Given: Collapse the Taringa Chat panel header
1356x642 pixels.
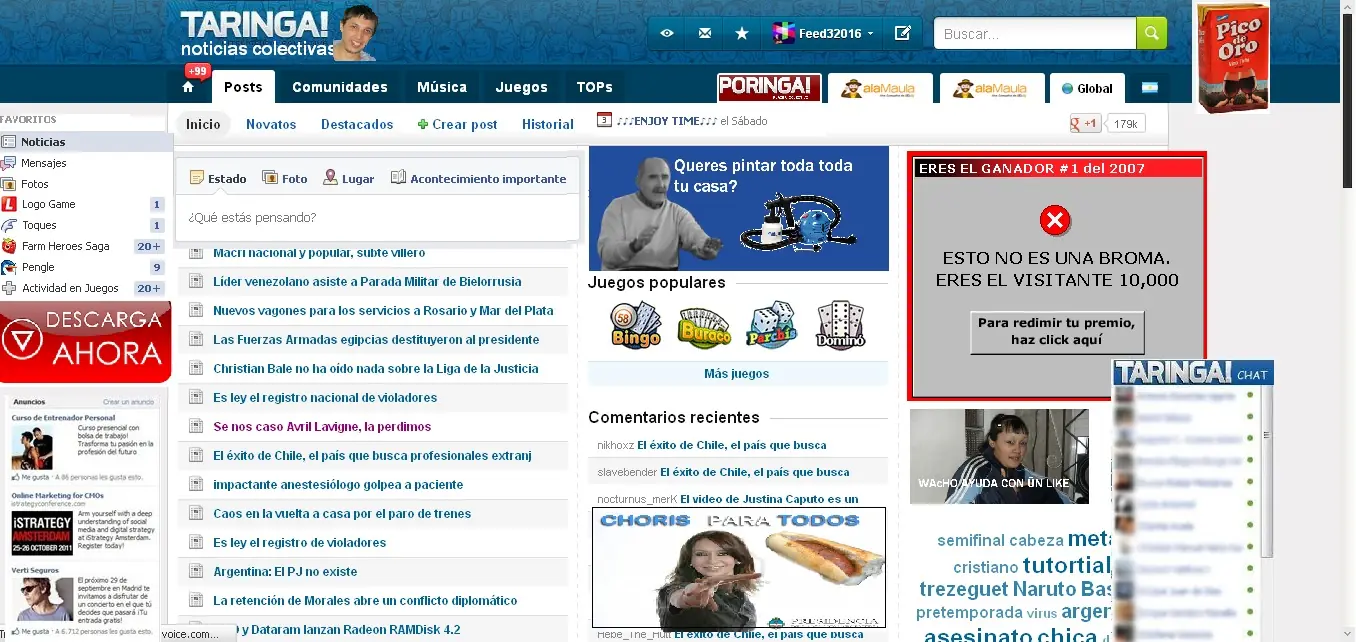Looking at the screenshot, I should coord(1192,372).
